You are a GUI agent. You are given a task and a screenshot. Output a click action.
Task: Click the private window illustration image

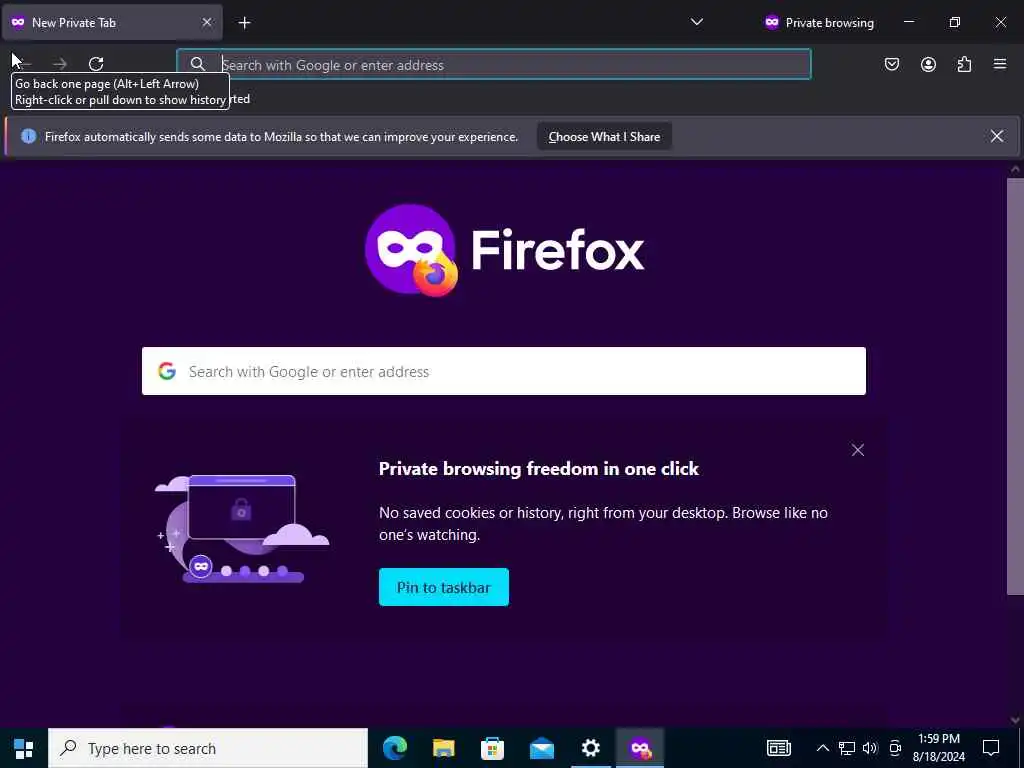(242, 529)
